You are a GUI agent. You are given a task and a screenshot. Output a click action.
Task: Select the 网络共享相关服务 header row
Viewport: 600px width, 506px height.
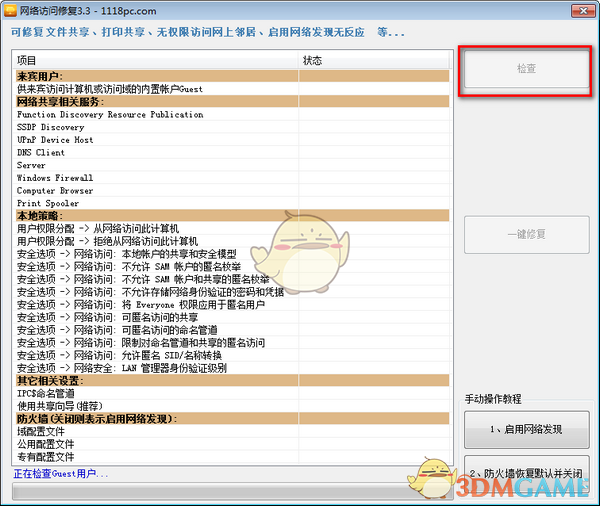233,101
